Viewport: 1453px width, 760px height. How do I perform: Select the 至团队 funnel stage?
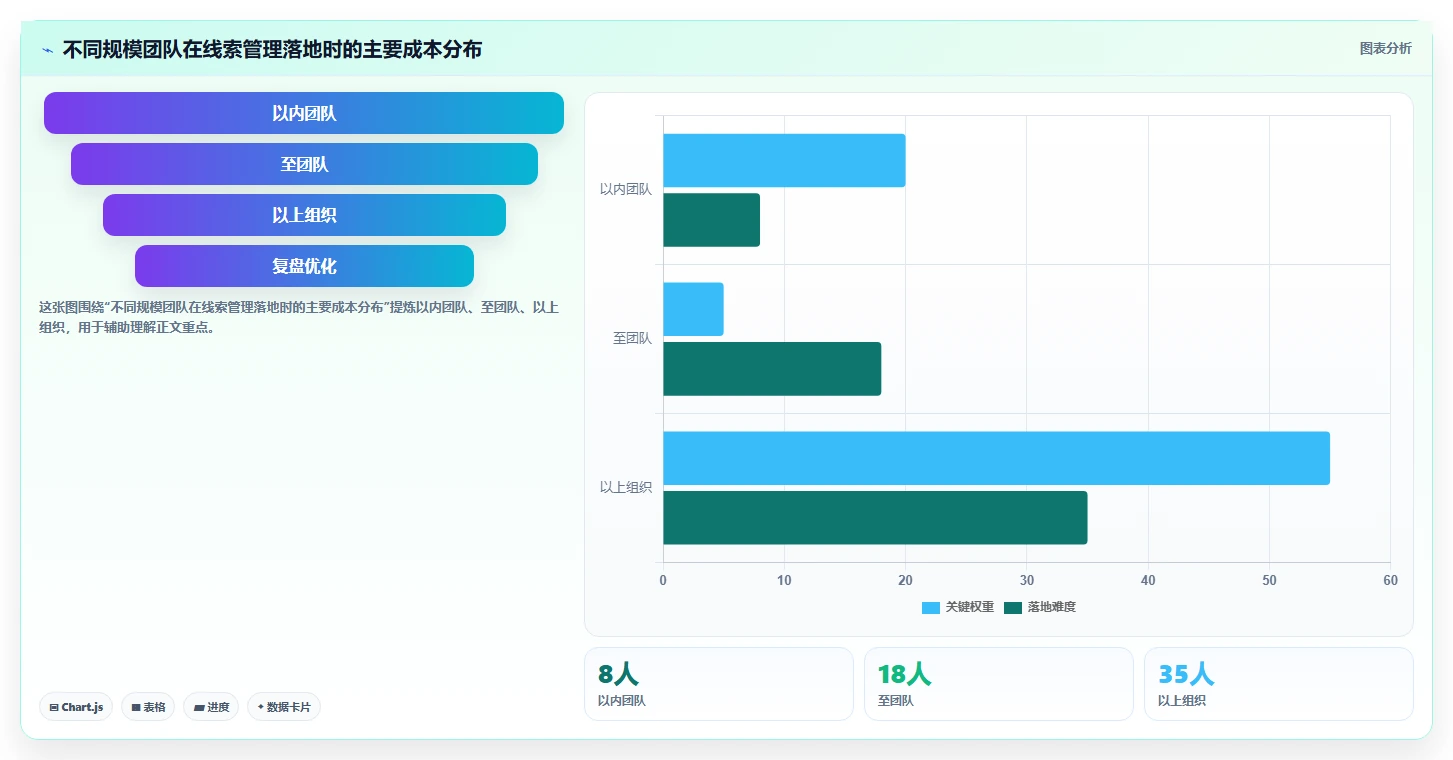pyautogui.click(x=304, y=164)
